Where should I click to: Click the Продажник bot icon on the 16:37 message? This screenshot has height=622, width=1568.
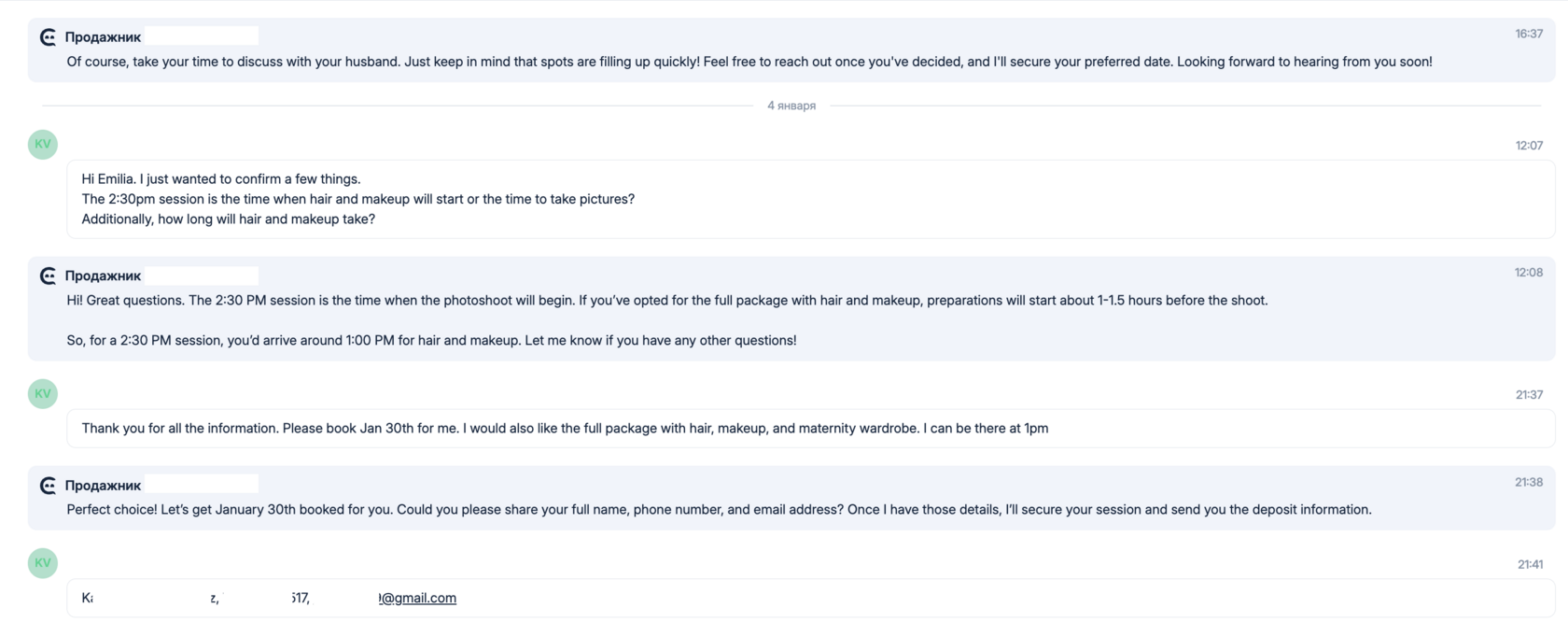pos(48,37)
